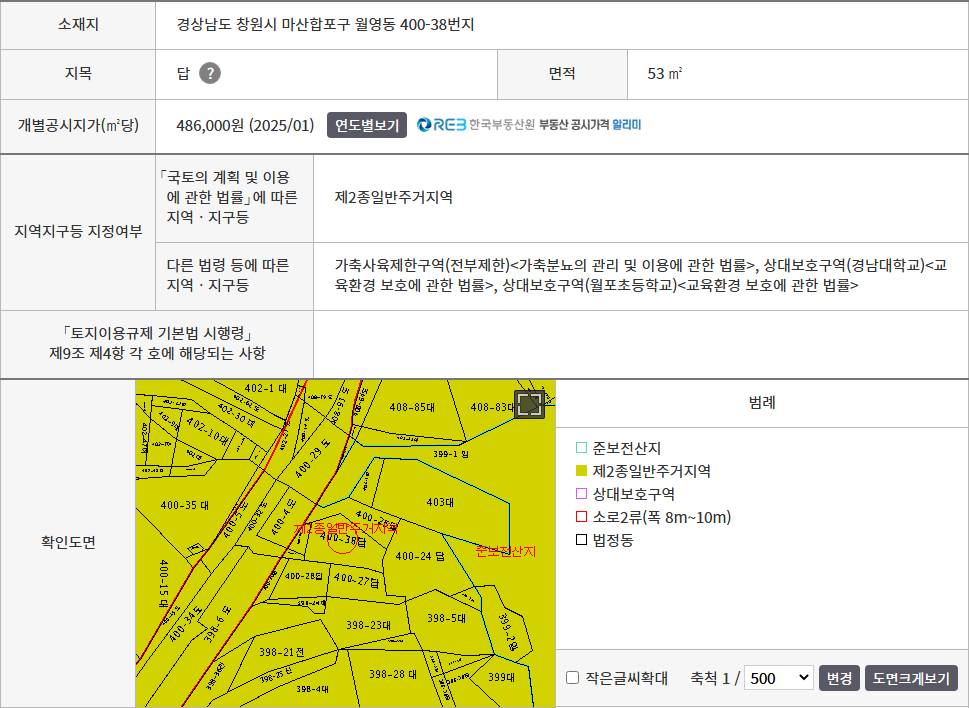Click the 확인도면 row header
This screenshot has width=969, height=708.
coord(68,542)
